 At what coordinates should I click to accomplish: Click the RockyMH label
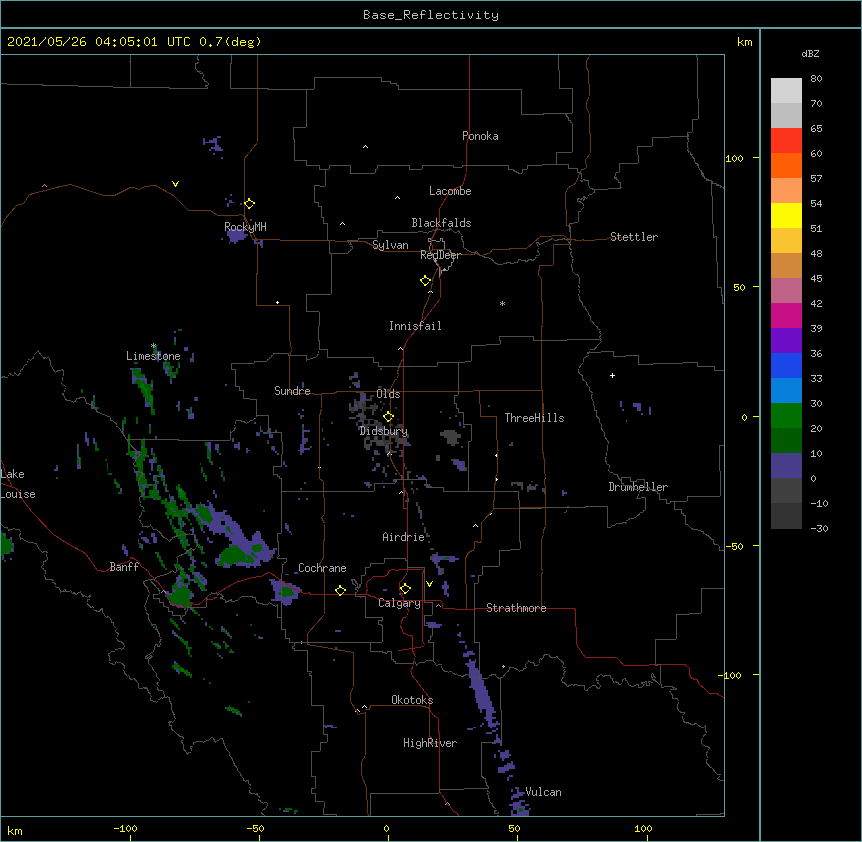(x=245, y=227)
